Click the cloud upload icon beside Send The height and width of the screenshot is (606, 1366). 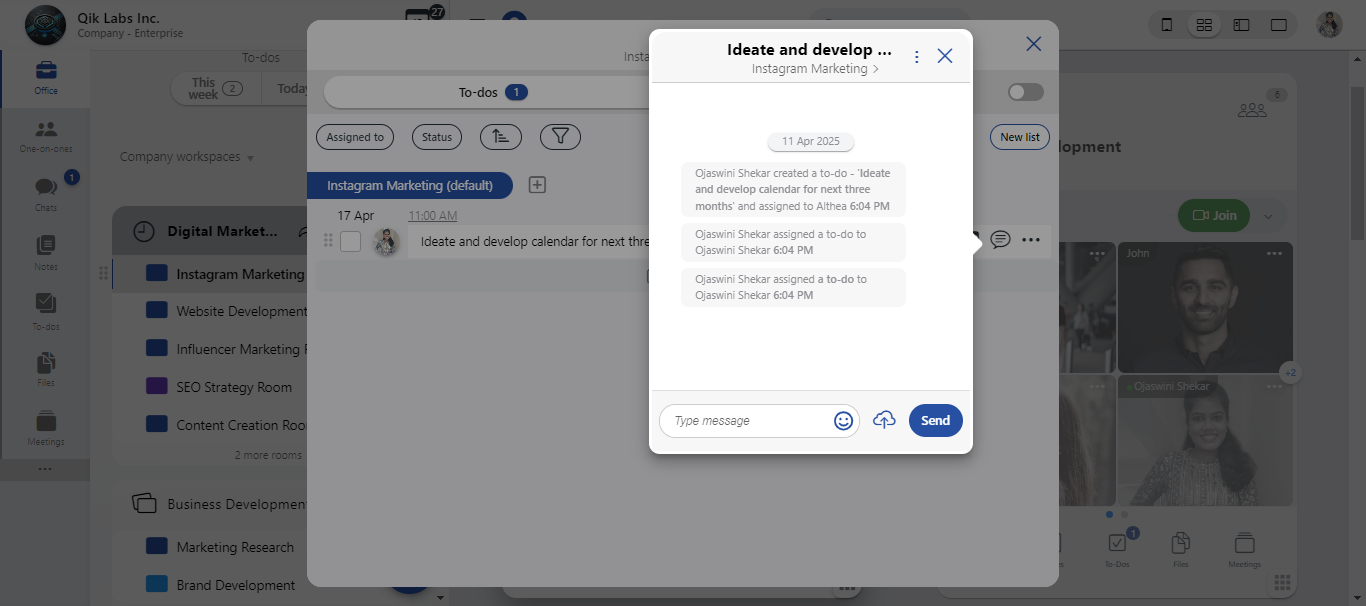[x=883, y=420]
